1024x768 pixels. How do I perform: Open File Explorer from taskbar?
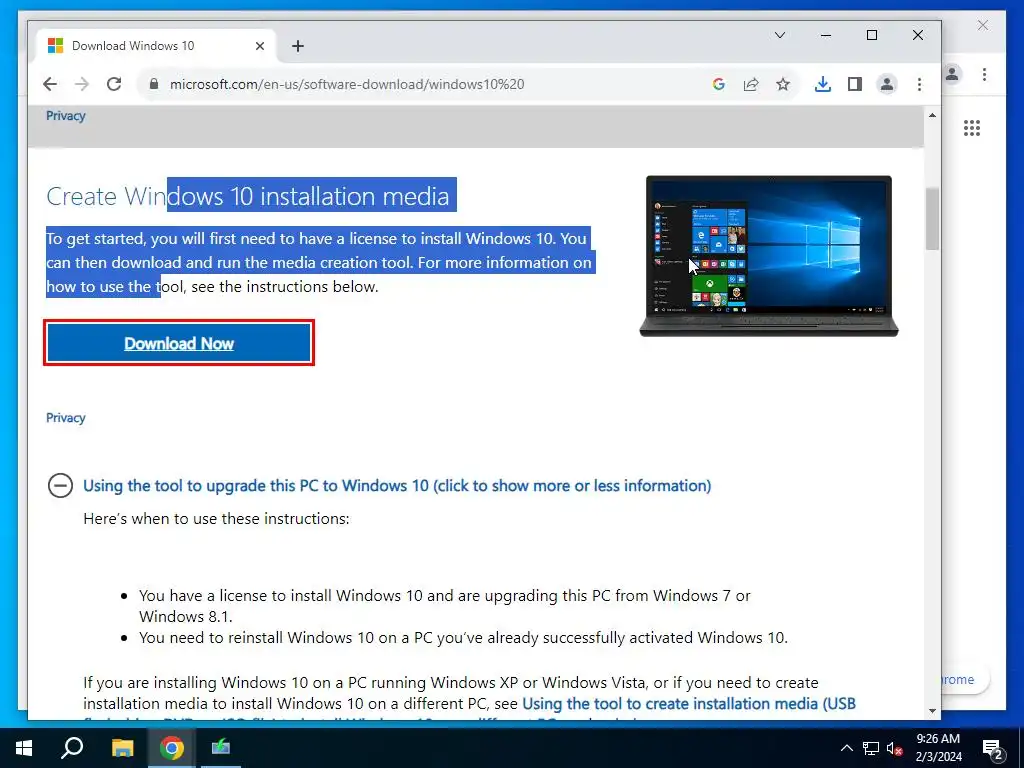pyautogui.click(x=122, y=748)
